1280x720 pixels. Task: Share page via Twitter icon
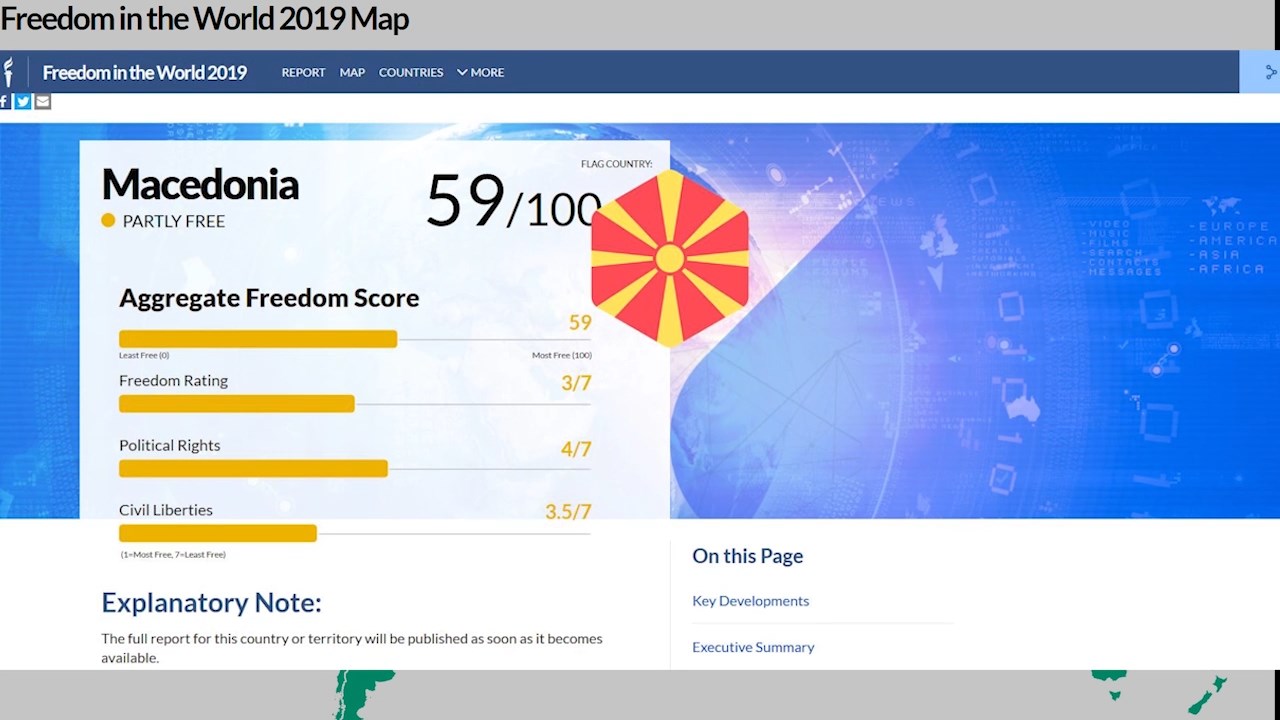[23, 101]
